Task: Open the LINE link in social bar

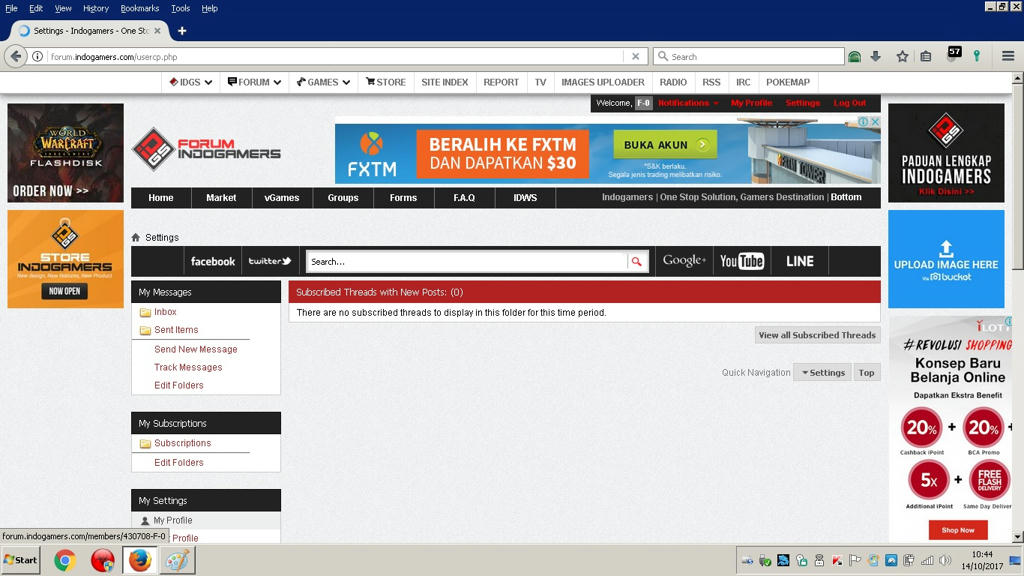Action: pos(800,261)
